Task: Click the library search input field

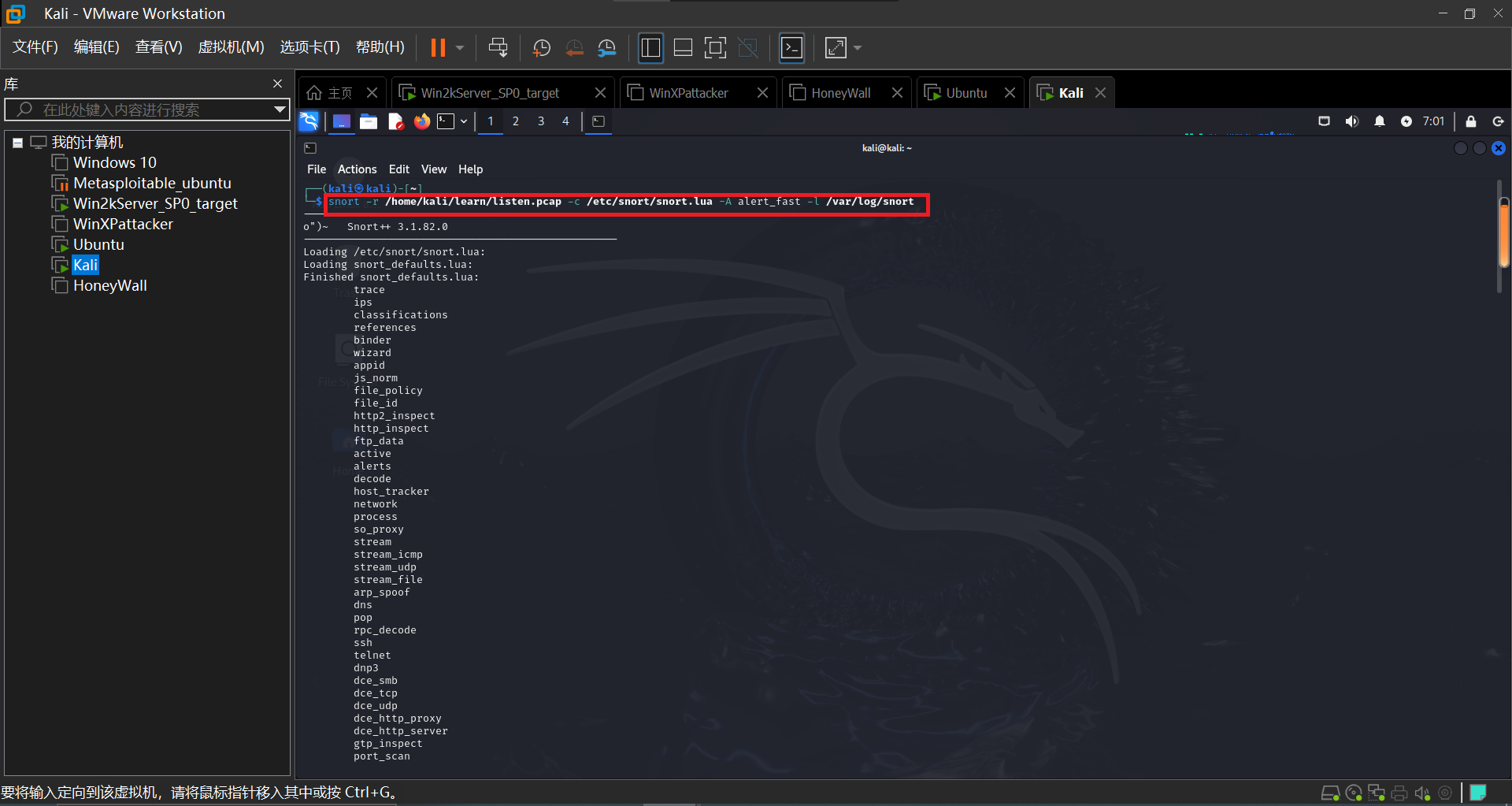Action: 146,110
